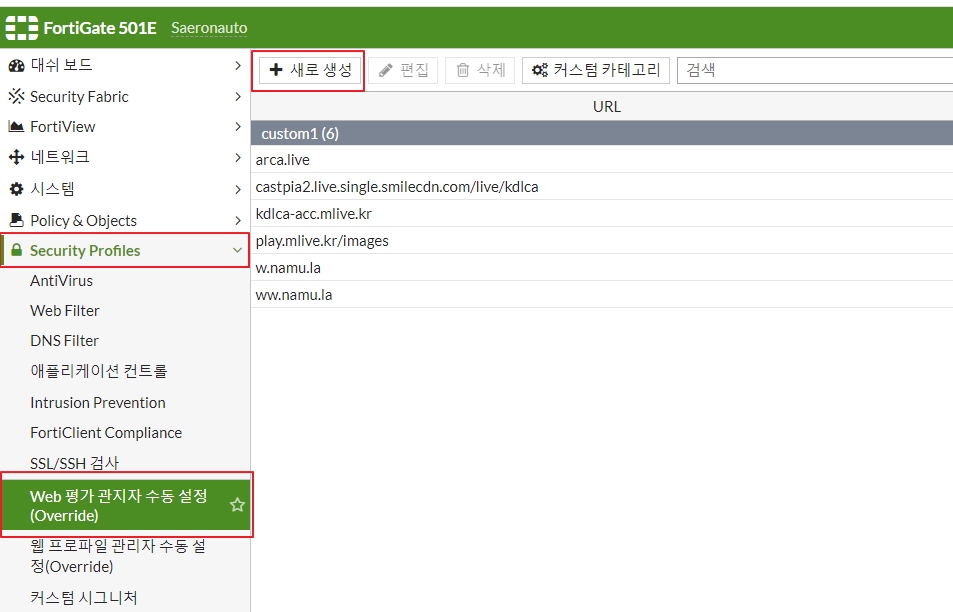Click the gears icon on 커스텀 카테고리

point(540,70)
